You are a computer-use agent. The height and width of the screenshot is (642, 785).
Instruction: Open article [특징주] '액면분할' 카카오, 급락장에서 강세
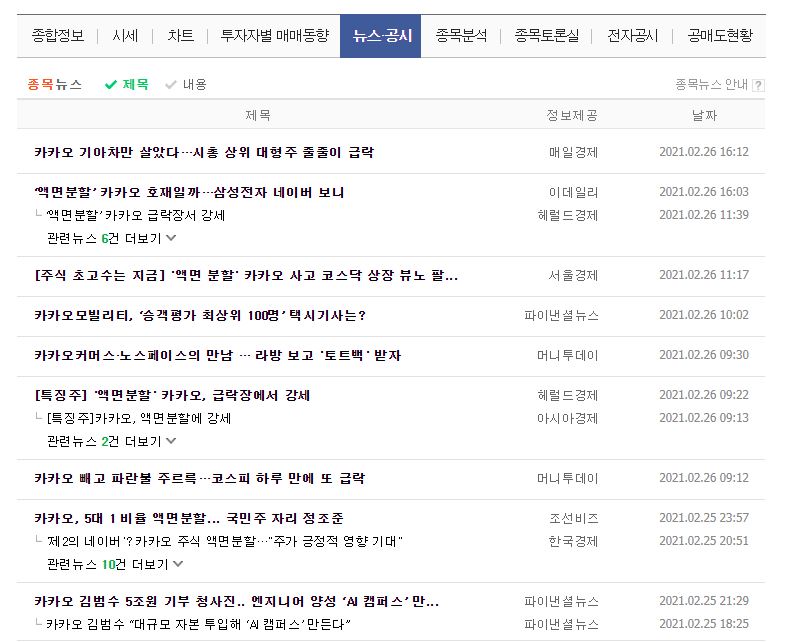click(172, 396)
